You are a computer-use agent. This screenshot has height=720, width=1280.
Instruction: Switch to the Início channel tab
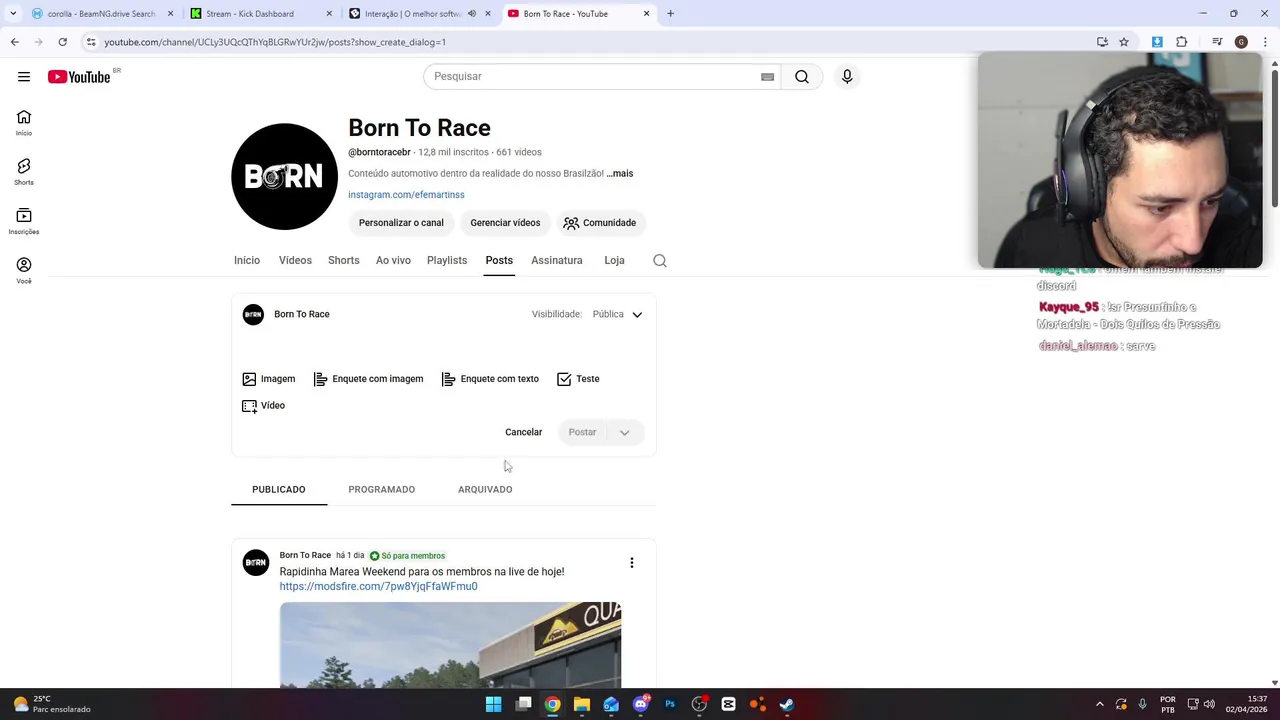click(247, 261)
